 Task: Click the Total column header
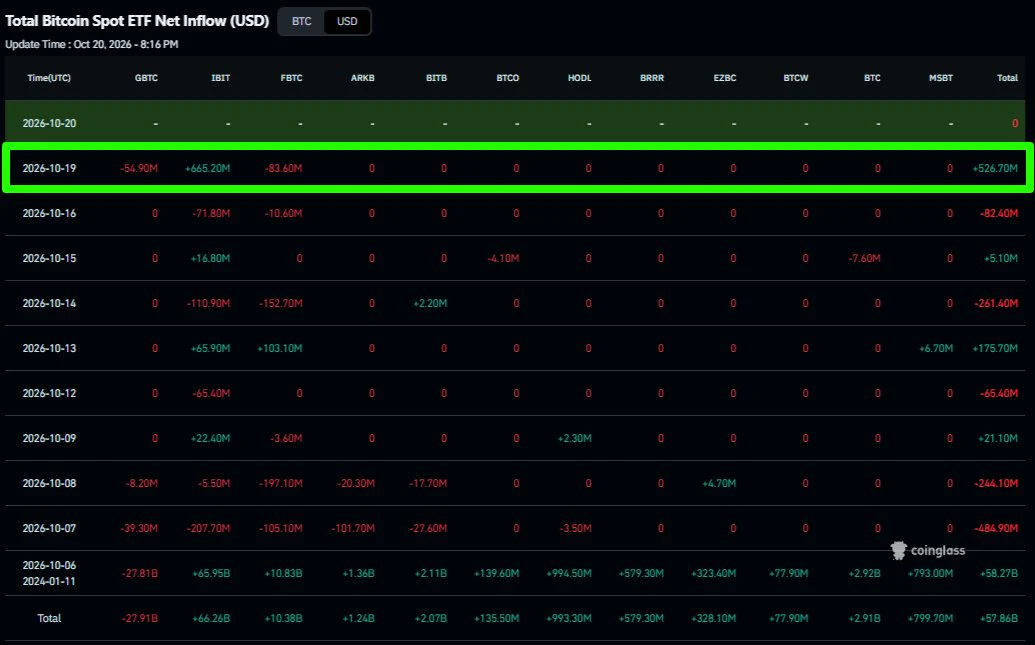pyautogui.click(x=1007, y=78)
